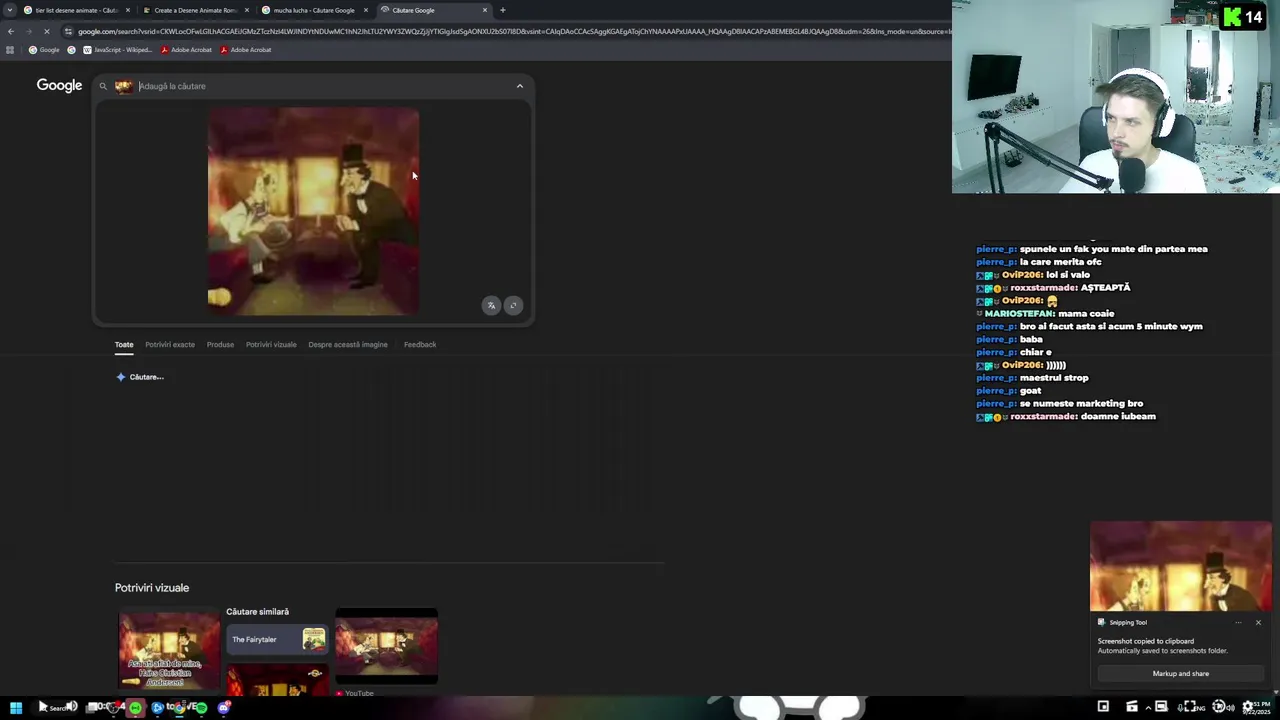Close the active 'Căutare Google' tab
1280x720 pixels.
pos(485,10)
